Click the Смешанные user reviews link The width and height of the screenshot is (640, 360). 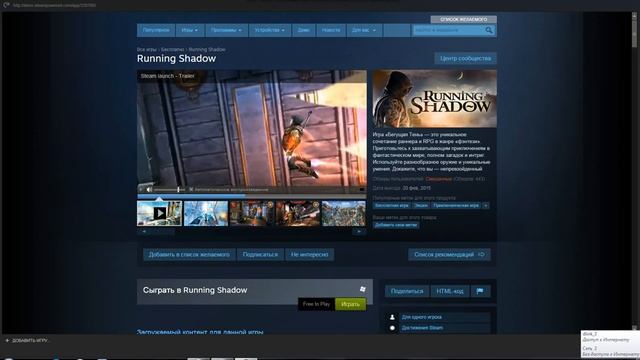[x=438, y=179]
